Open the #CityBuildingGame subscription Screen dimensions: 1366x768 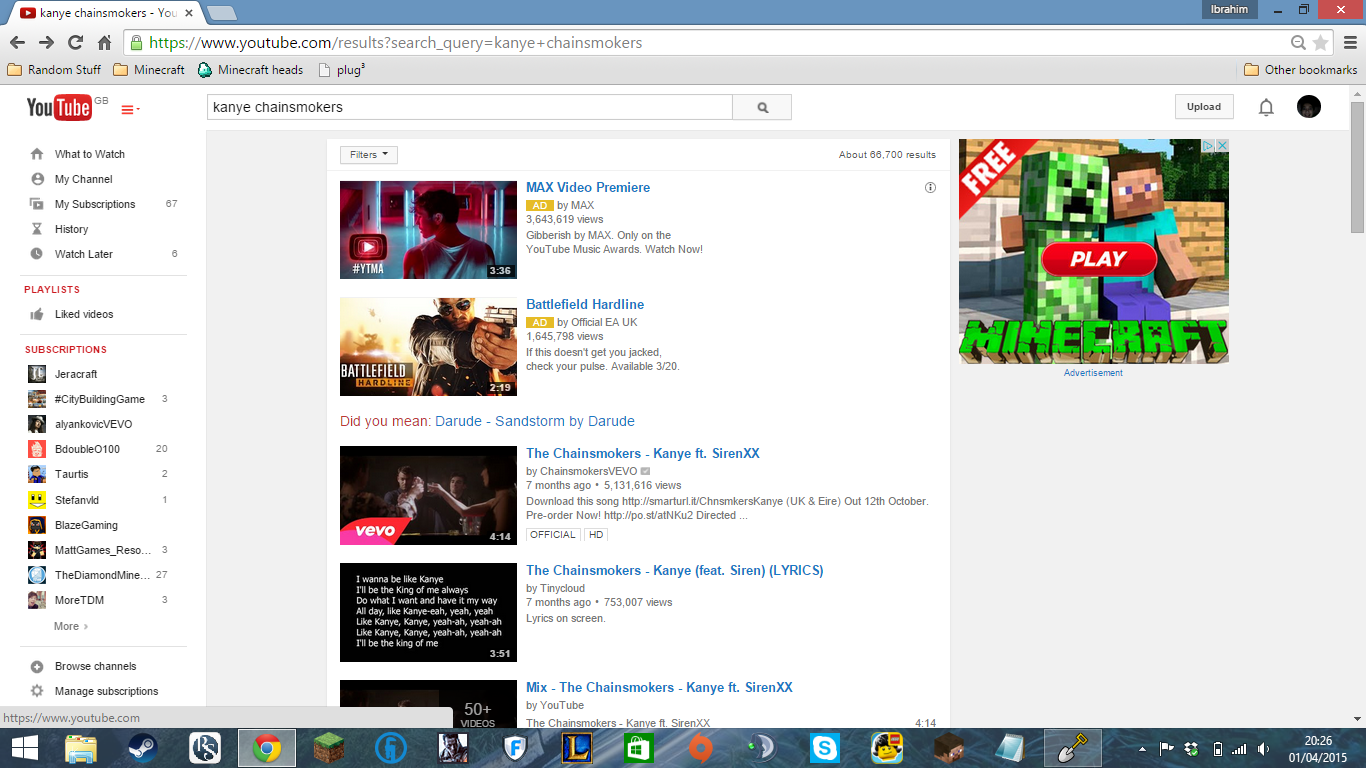point(100,399)
